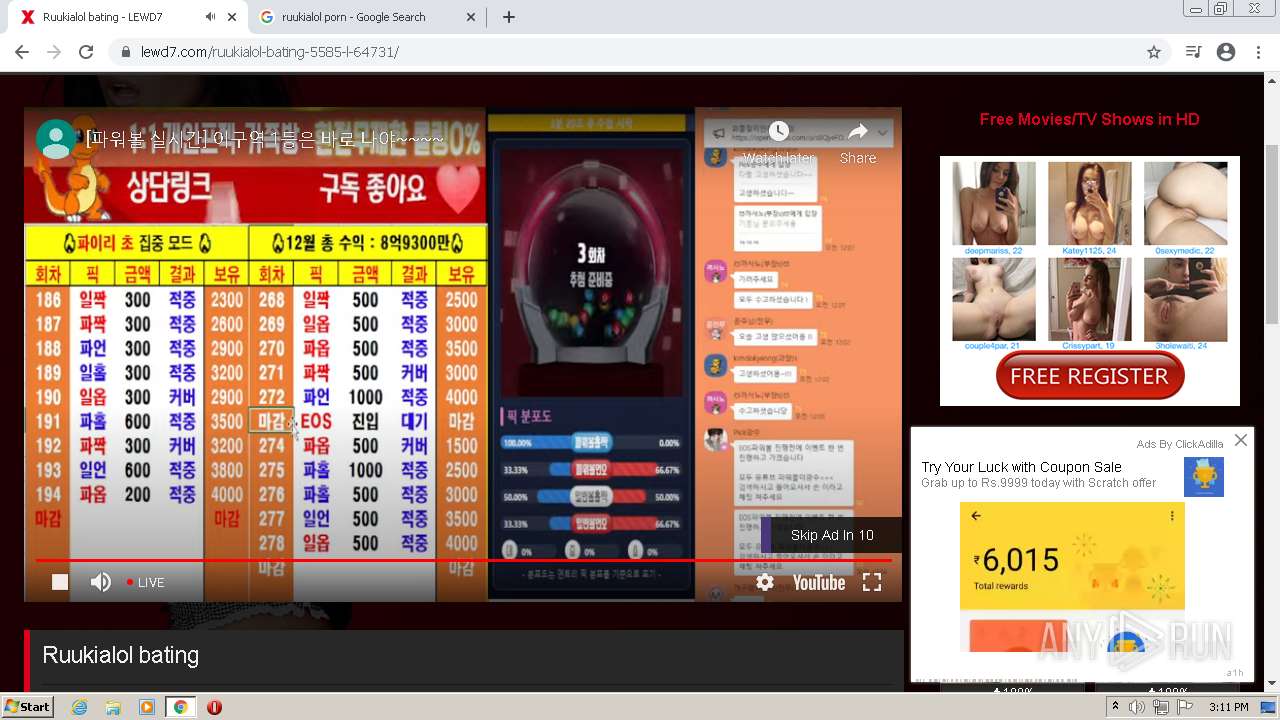View site security lock information
1280x720 pixels.
[126, 52]
